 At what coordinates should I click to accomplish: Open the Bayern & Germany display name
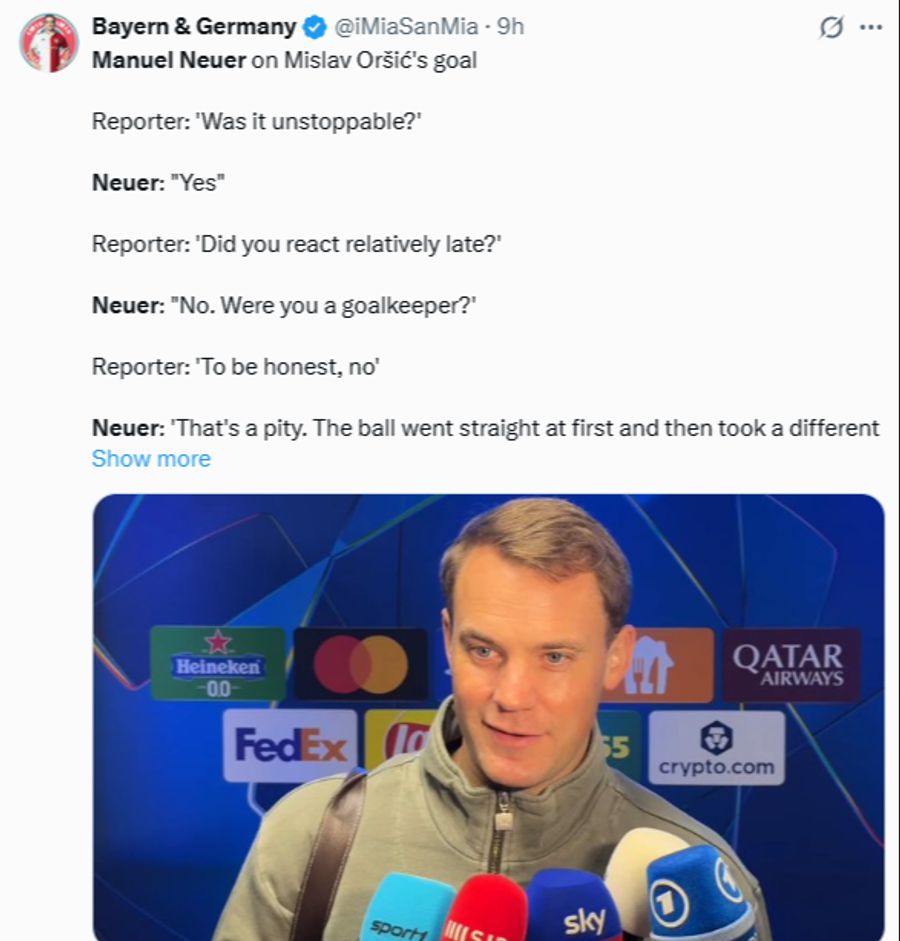click(194, 27)
